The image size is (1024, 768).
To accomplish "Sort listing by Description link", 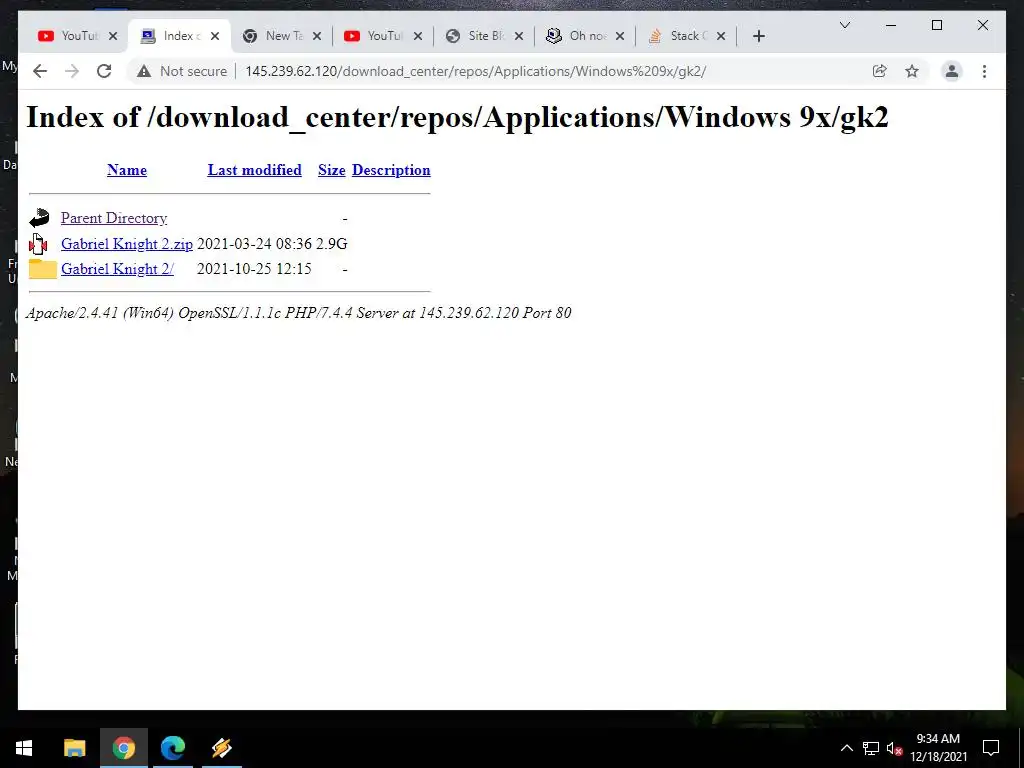I will point(391,170).
